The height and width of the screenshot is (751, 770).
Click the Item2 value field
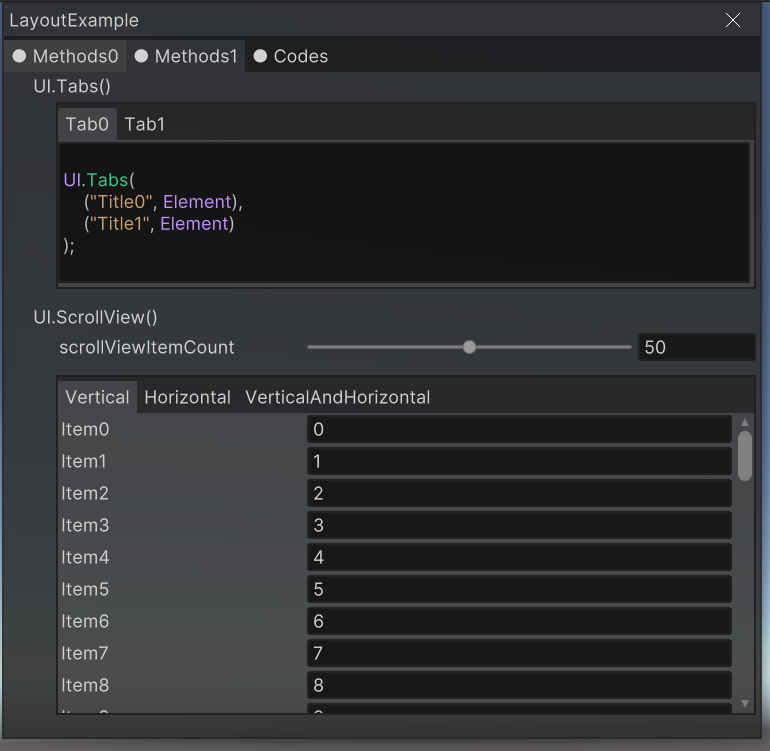pyautogui.click(x=519, y=493)
